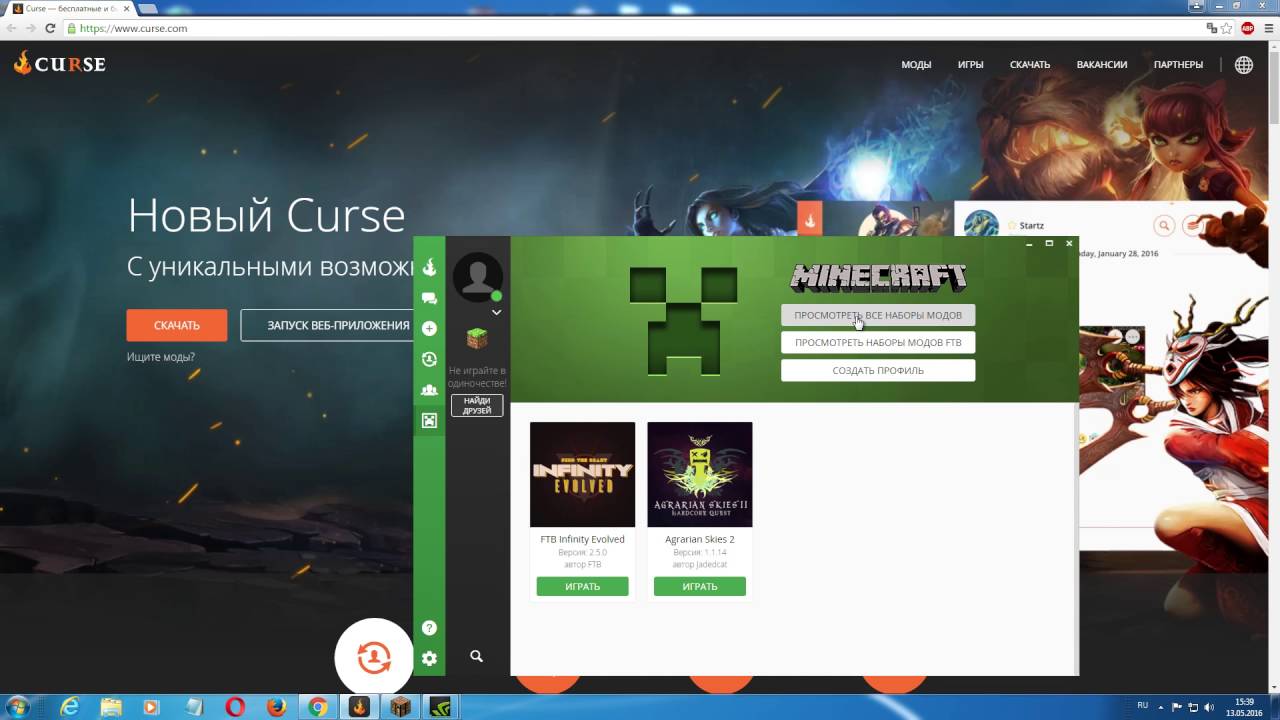Click the Curse logo on the website

tap(60, 64)
